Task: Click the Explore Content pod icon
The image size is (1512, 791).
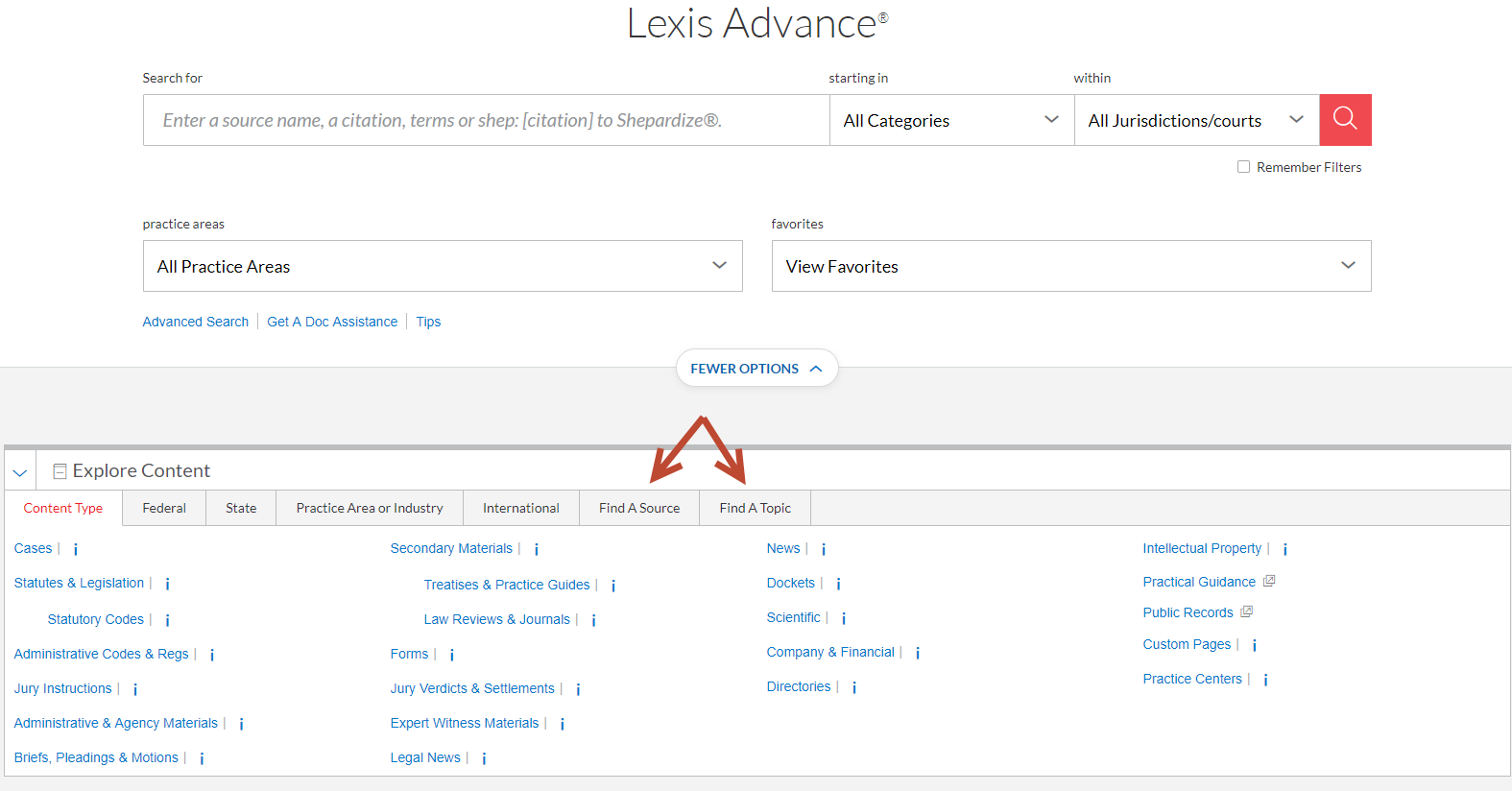Action: (60, 470)
